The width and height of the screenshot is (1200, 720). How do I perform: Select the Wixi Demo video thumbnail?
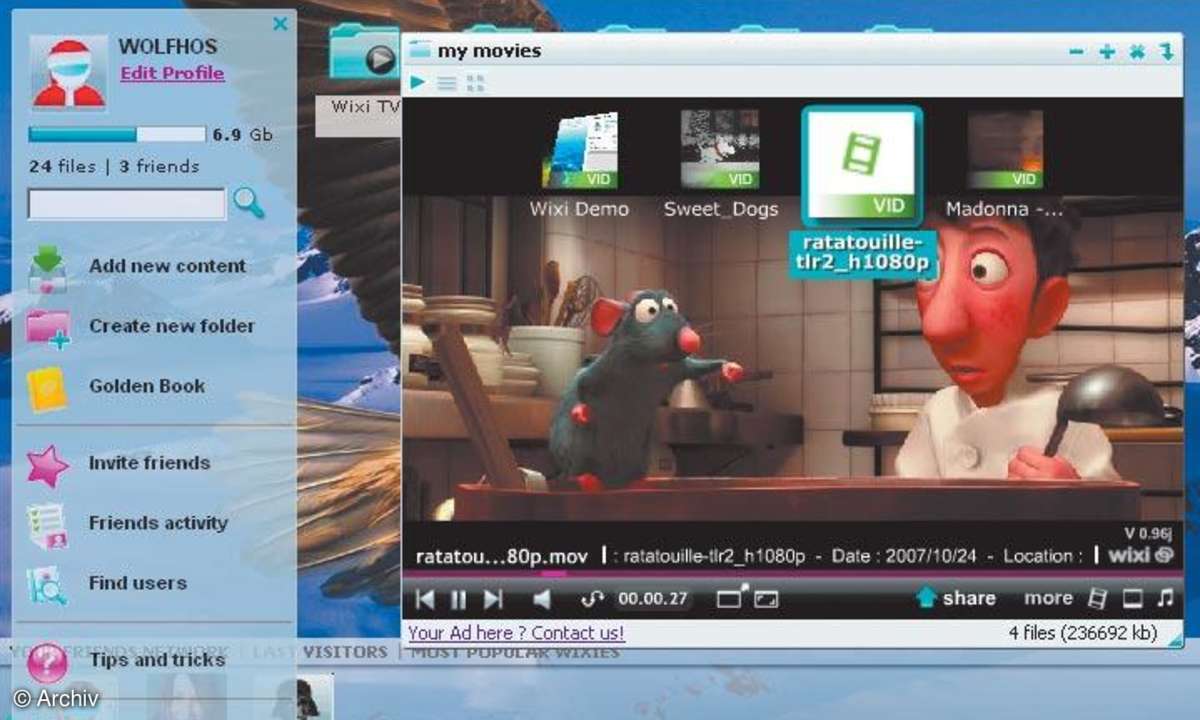coord(580,150)
